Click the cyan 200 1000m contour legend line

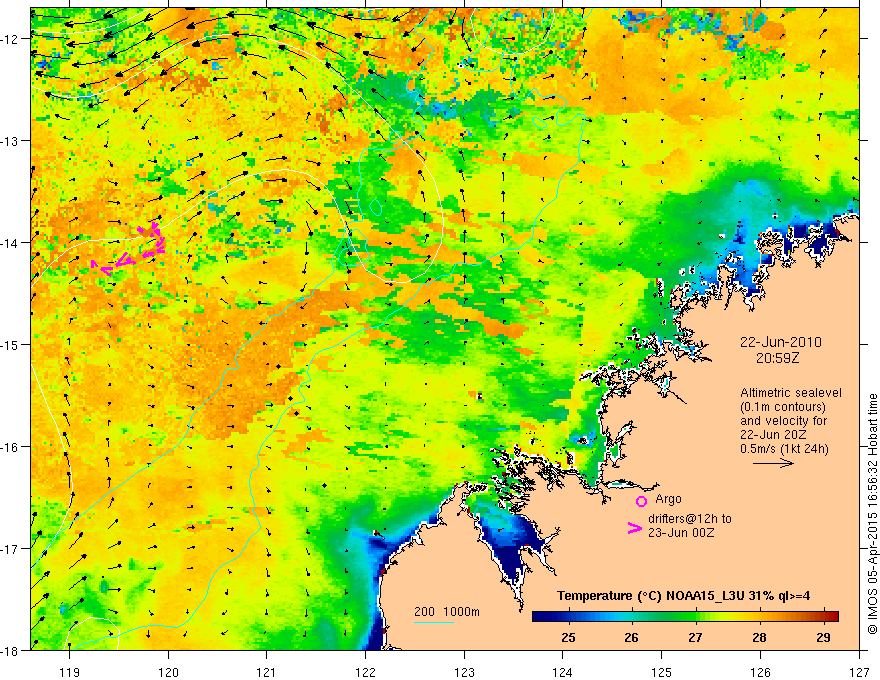[x=434, y=622]
